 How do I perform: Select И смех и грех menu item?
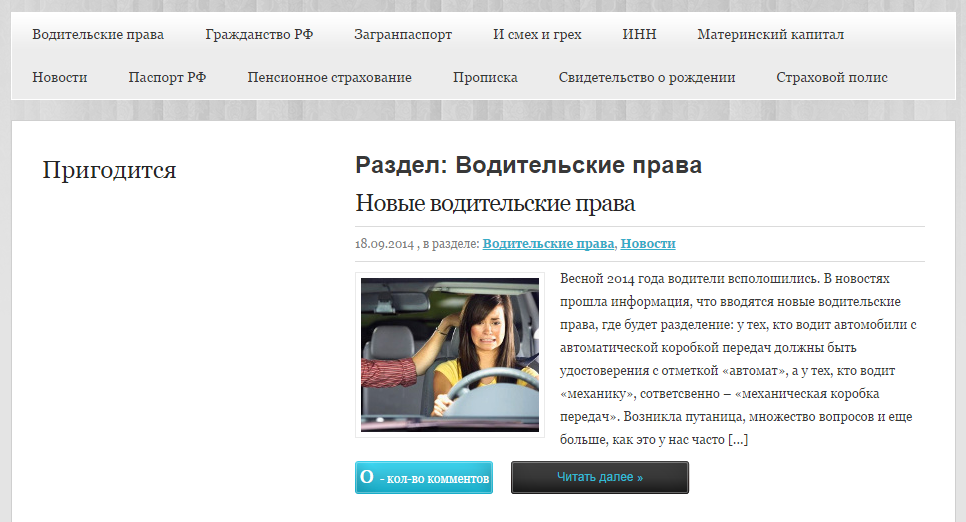[537, 35]
